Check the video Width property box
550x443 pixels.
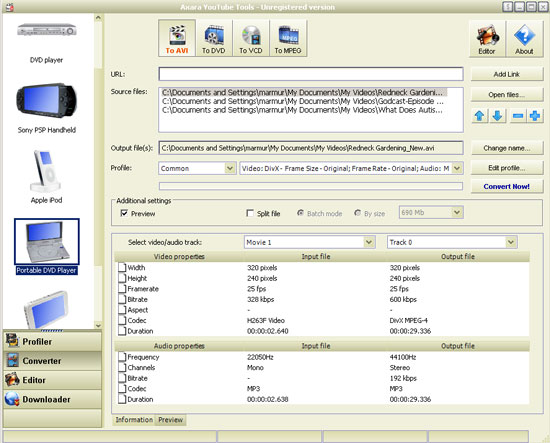tap(122, 267)
